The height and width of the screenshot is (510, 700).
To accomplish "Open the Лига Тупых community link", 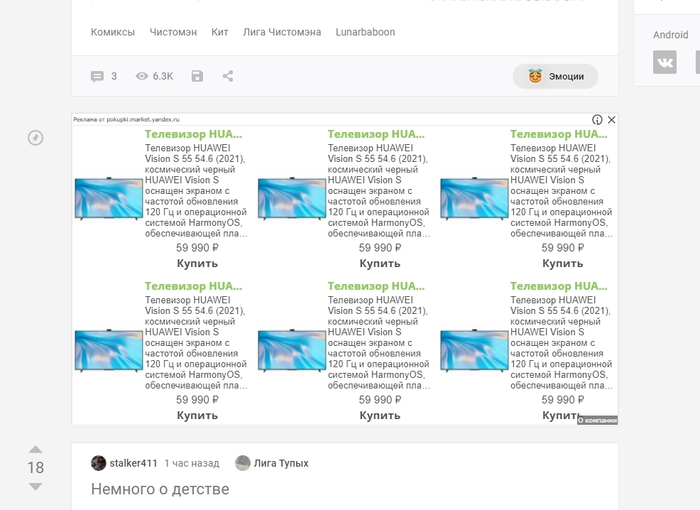I will pyautogui.click(x=281, y=463).
